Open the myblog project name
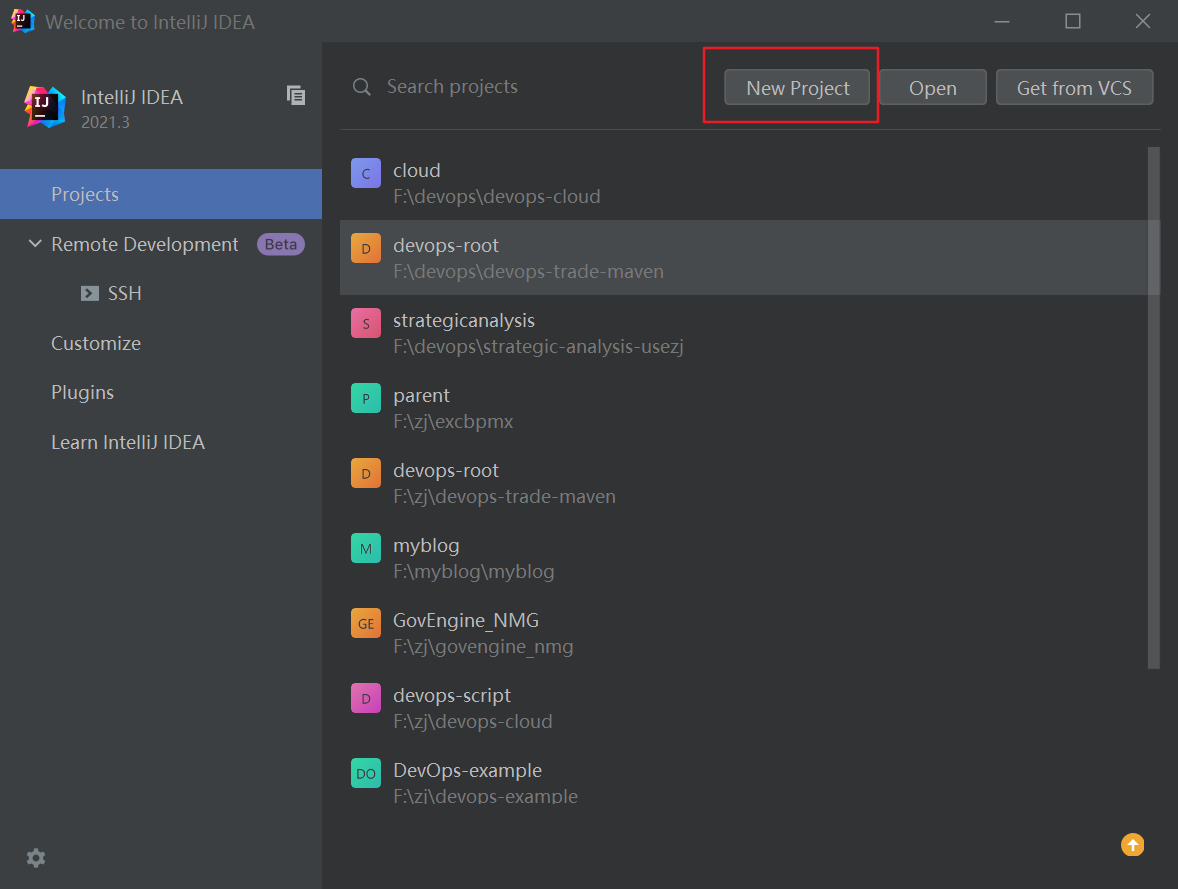Screen dimensions: 1178x889 [x=426, y=546]
